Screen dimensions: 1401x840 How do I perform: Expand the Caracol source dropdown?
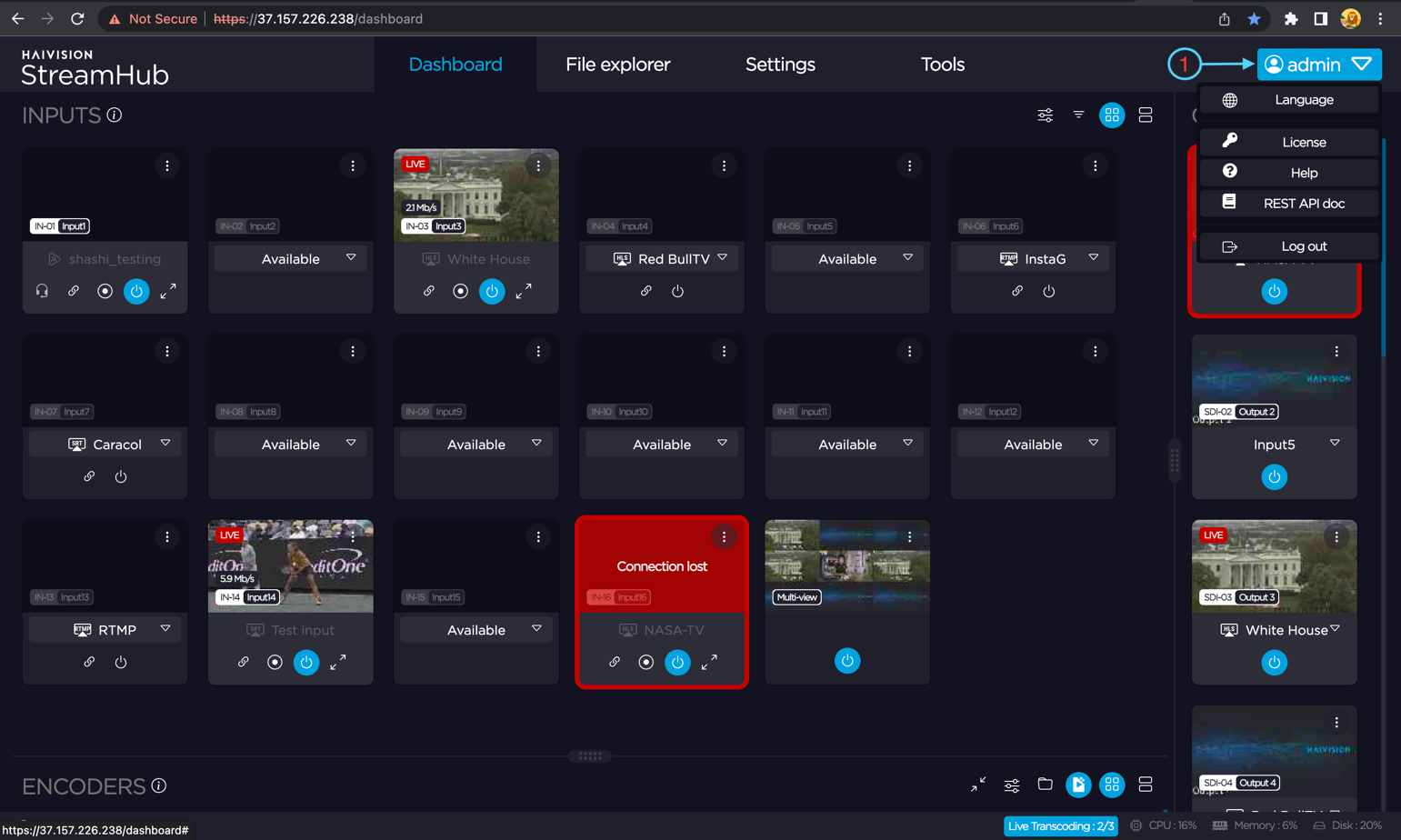[x=165, y=444]
